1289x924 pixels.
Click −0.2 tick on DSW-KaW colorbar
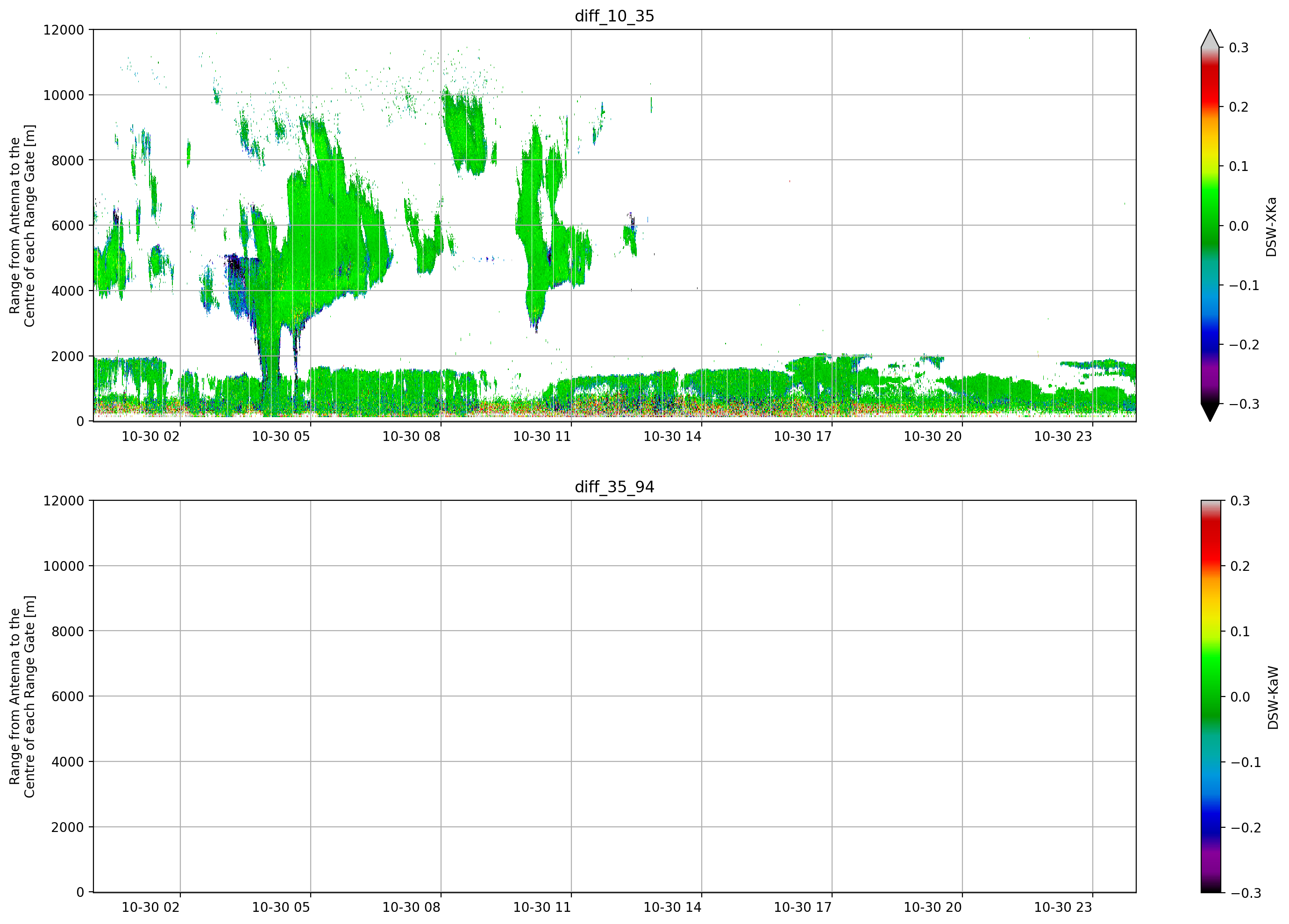[x=1246, y=827]
